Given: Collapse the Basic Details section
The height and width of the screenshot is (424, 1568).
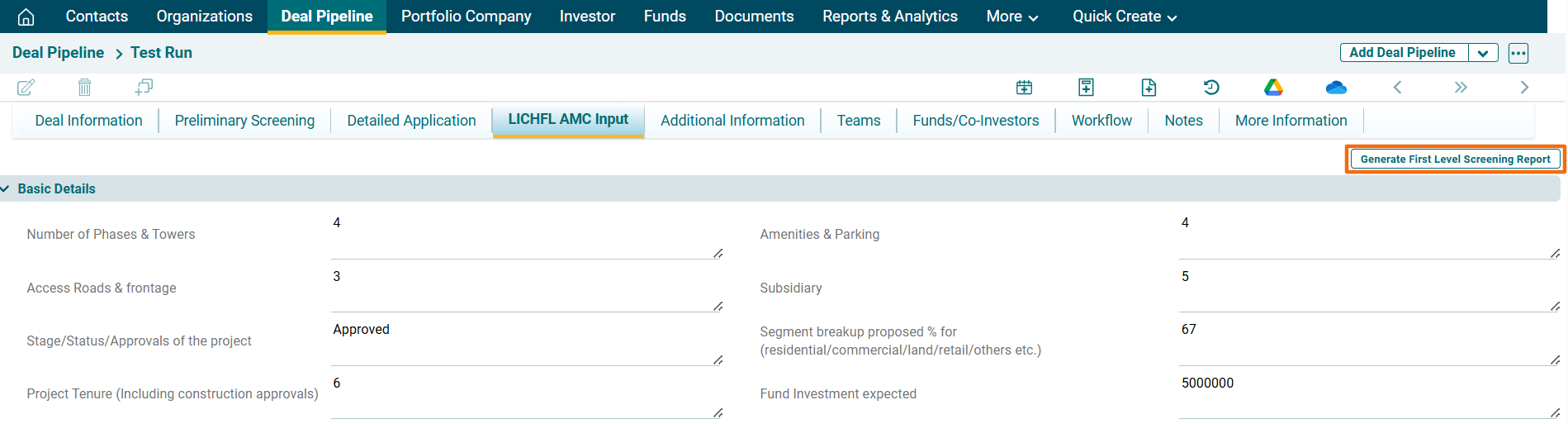Looking at the screenshot, I should [x=6, y=188].
